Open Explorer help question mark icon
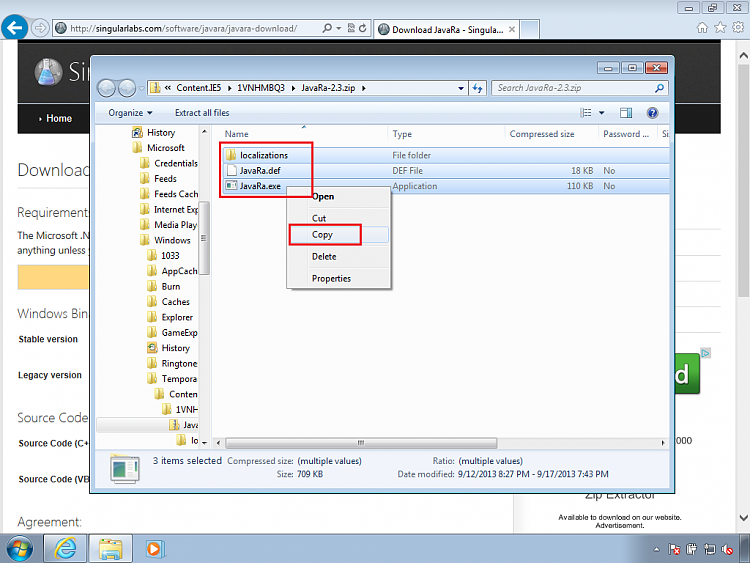This screenshot has width=750, height=563. [652, 113]
